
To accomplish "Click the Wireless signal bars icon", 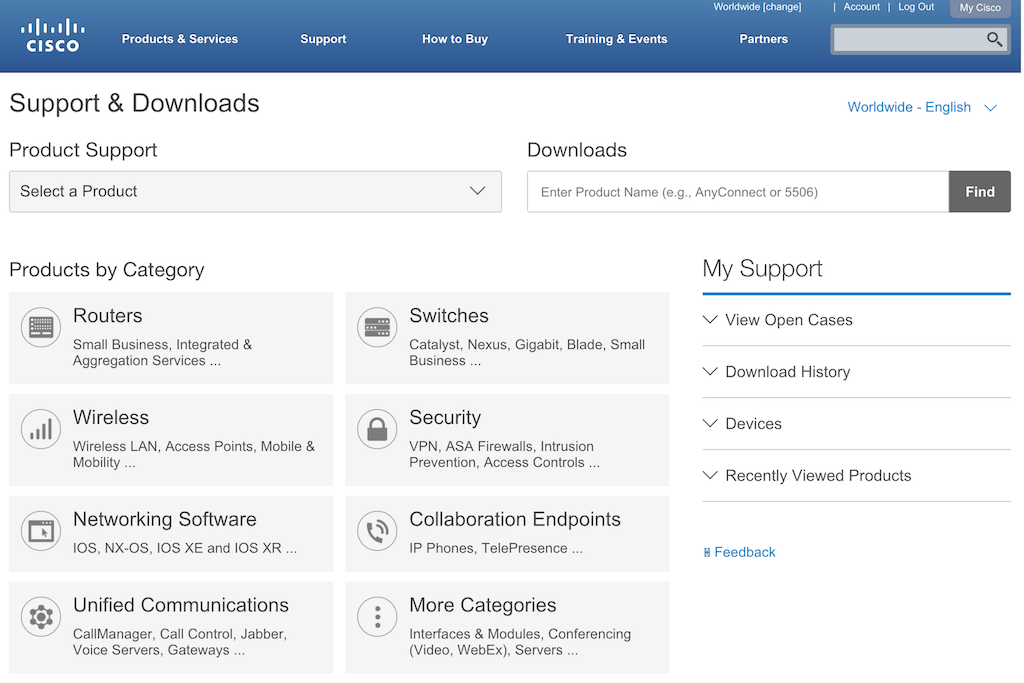I will click(40, 428).
